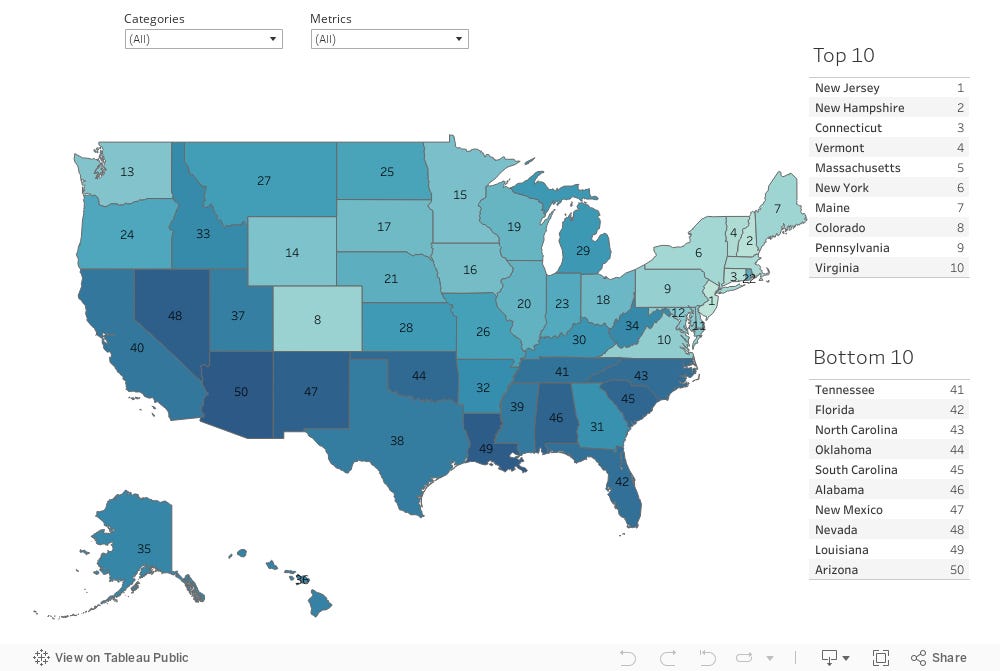Select North Carolina row in Bottom 10
Viewport: 1000px width, 671px height.
pyautogui.click(x=889, y=430)
